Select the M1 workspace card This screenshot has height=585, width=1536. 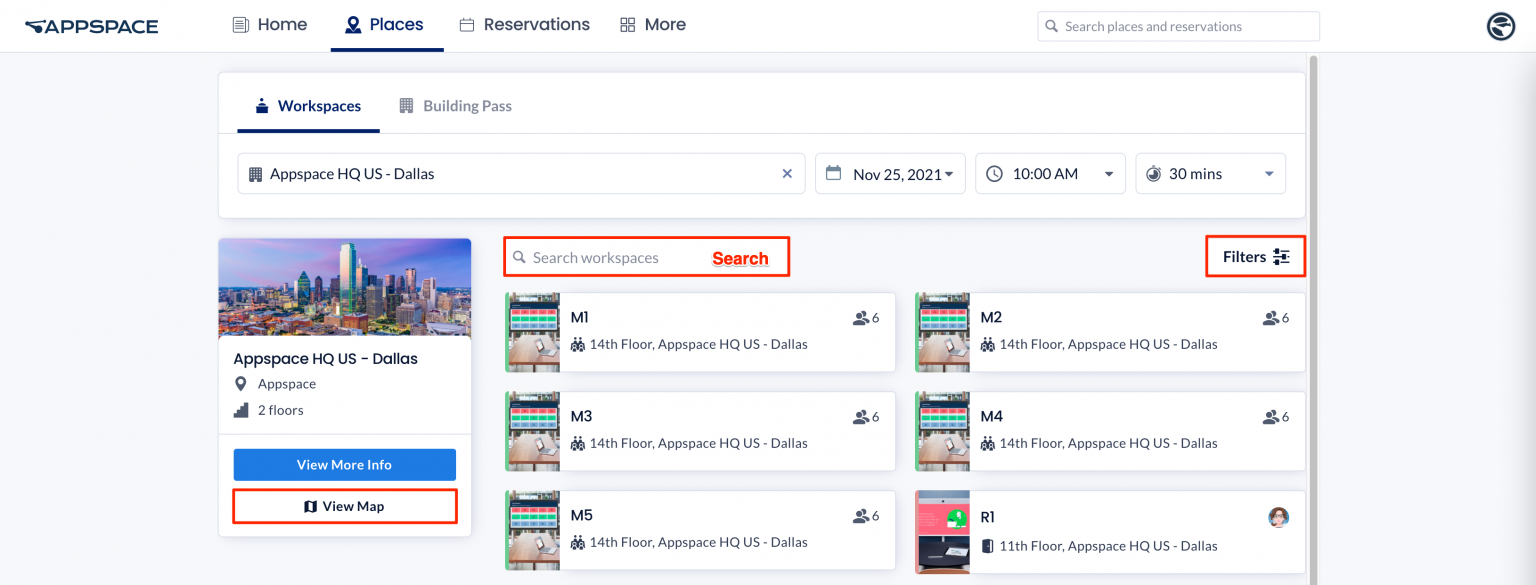coord(700,332)
